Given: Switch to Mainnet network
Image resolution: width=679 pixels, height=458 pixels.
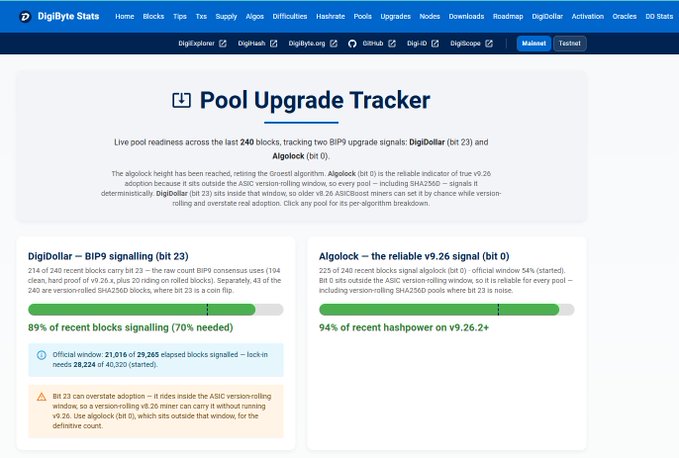Looking at the screenshot, I should pos(534,43).
